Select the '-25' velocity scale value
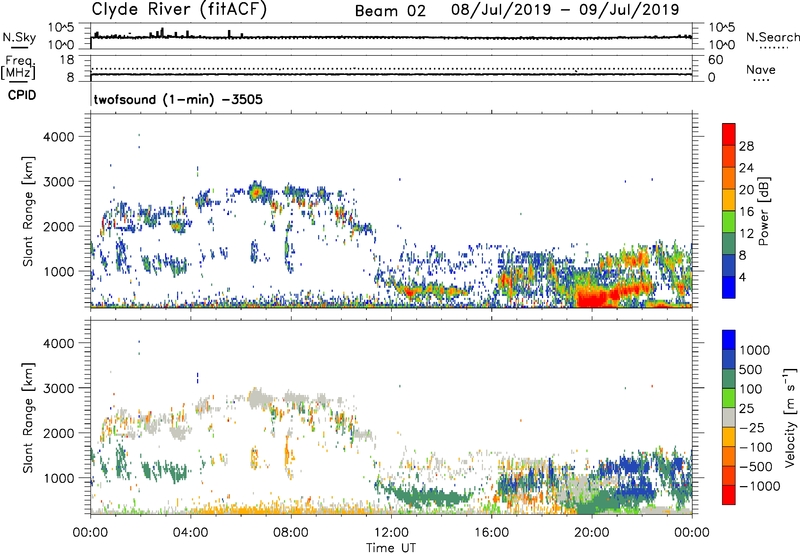800x554 pixels. tap(752, 427)
